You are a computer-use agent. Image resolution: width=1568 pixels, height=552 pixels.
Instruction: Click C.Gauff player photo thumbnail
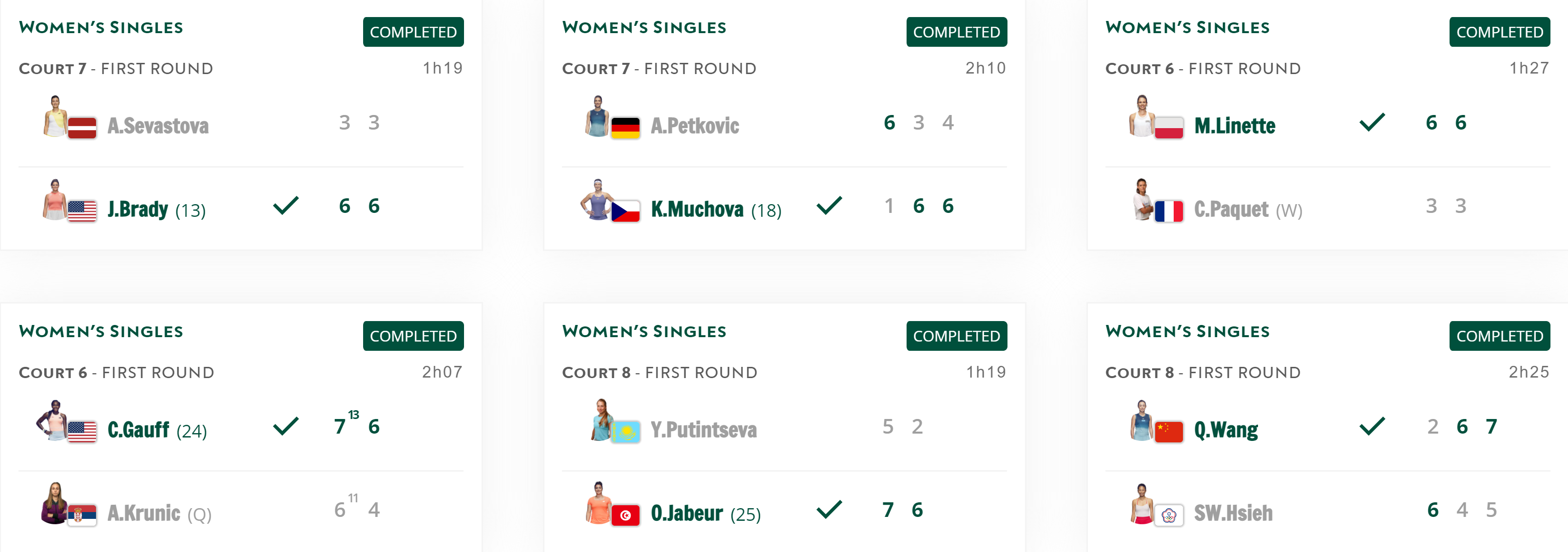53,420
